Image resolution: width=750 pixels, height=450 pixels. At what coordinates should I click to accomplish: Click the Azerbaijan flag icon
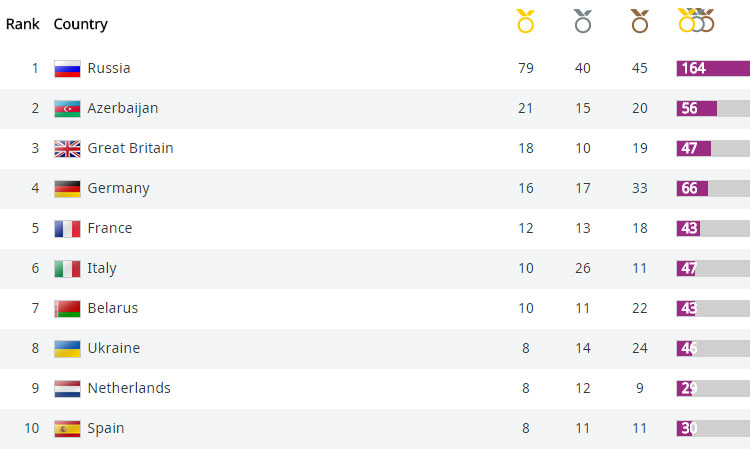click(x=67, y=109)
